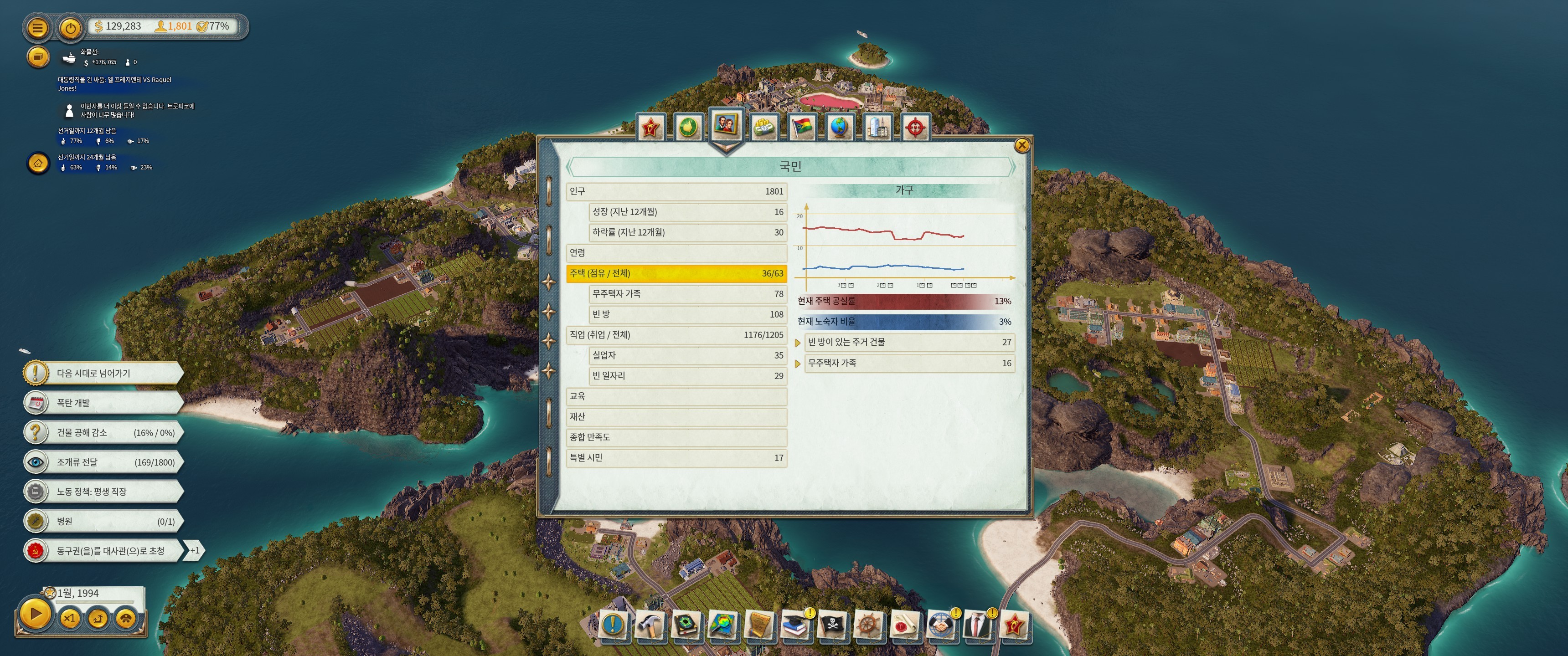Image resolution: width=1568 pixels, height=656 pixels.
Task: Open the rainbow map overlays icon
Action: point(722,625)
